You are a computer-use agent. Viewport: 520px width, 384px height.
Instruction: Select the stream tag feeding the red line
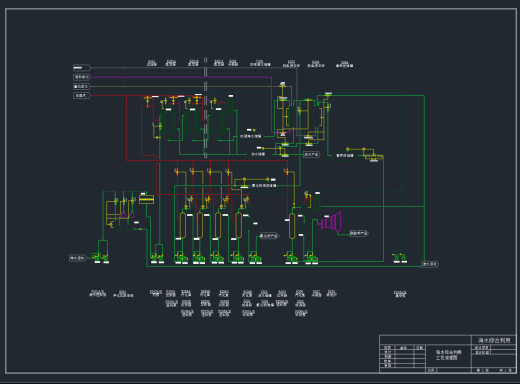pyautogui.click(x=82, y=96)
